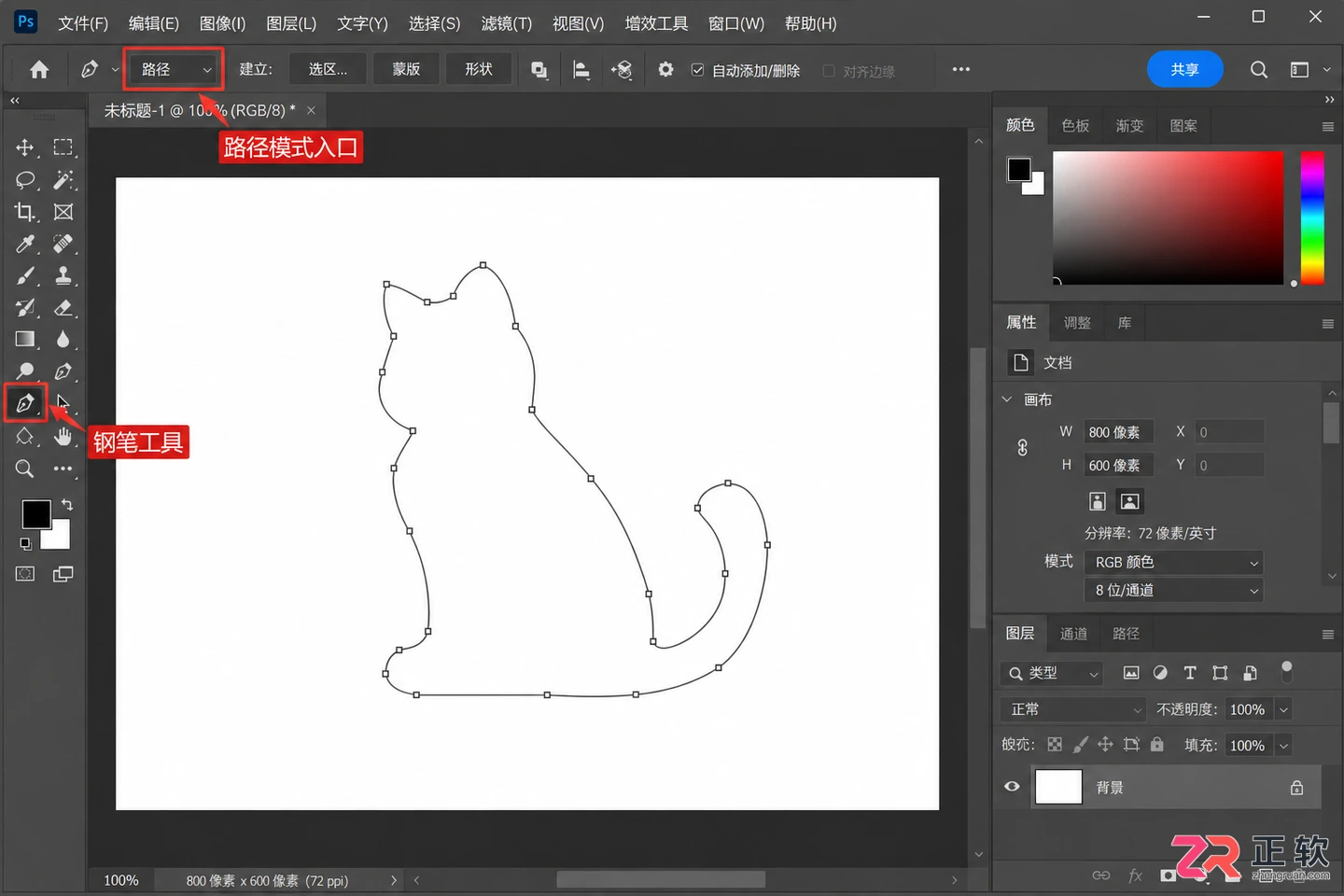1344x896 pixels.
Task: Collapse the 画布 section
Action: pyautogui.click(x=1007, y=399)
